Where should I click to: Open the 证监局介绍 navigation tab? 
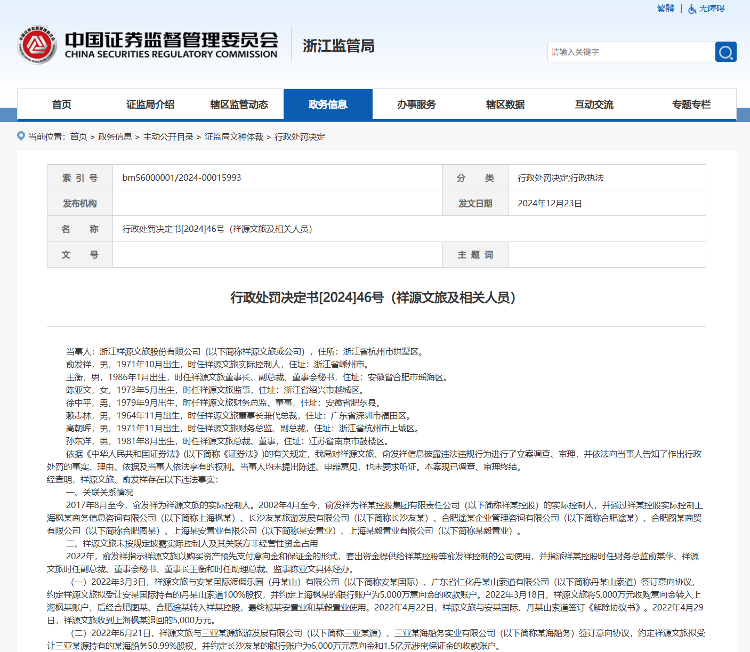(150, 104)
